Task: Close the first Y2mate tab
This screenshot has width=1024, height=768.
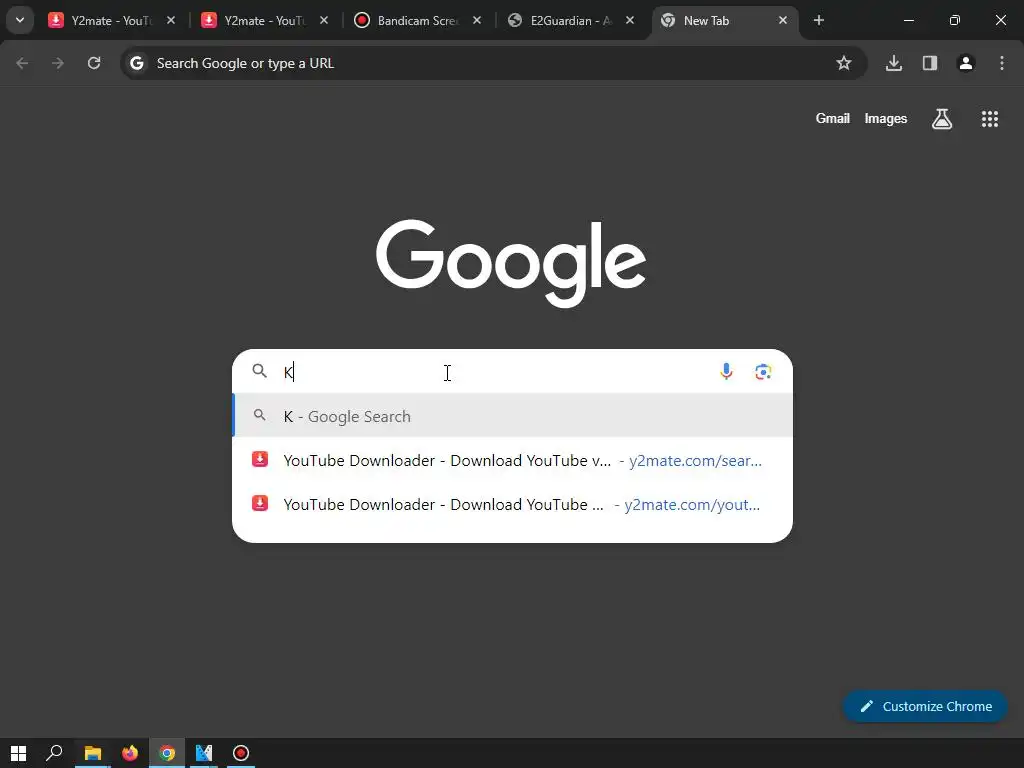Action: [x=171, y=20]
